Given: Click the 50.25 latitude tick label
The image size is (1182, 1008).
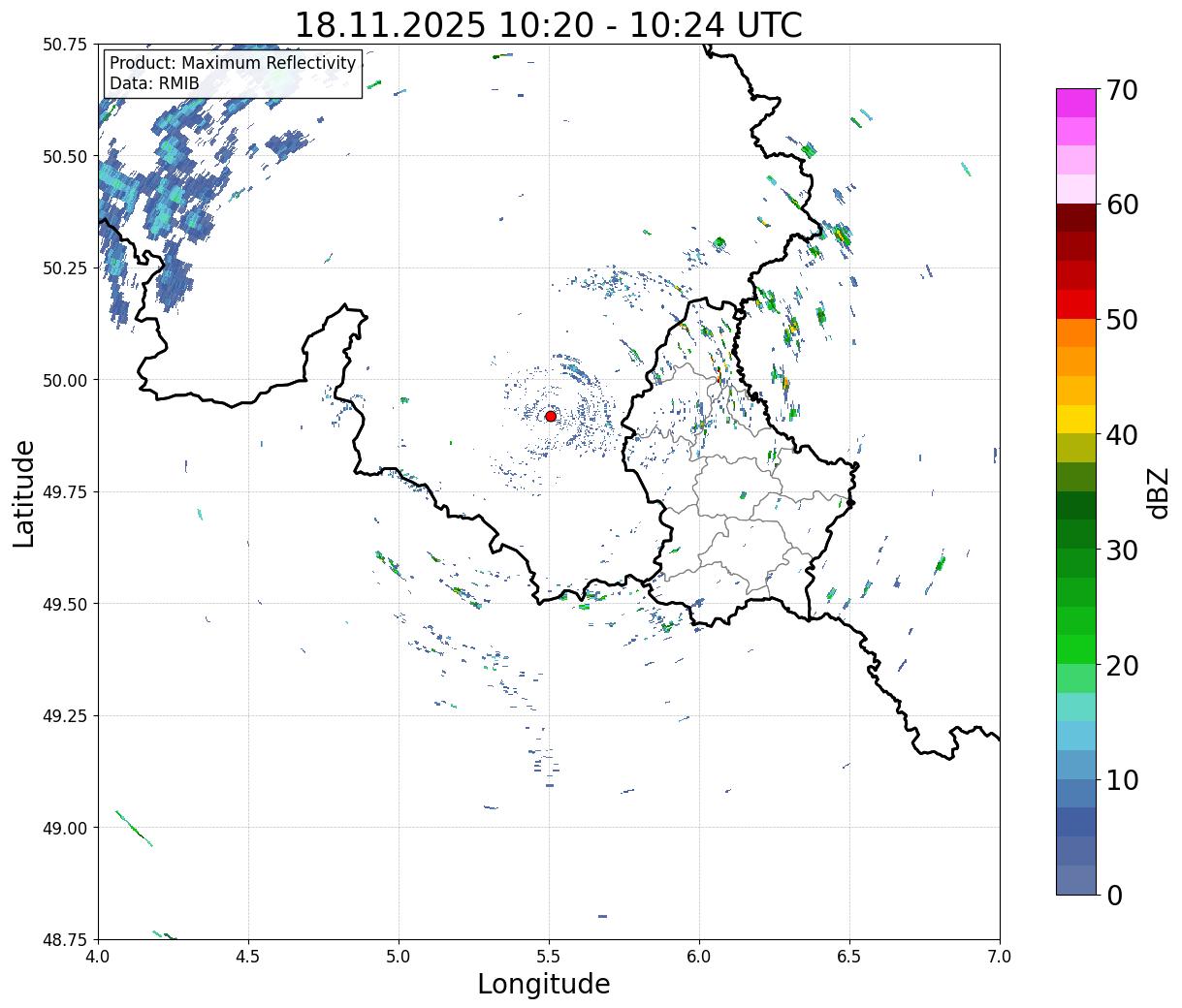Looking at the screenshot, I should (x=65, y=268).
